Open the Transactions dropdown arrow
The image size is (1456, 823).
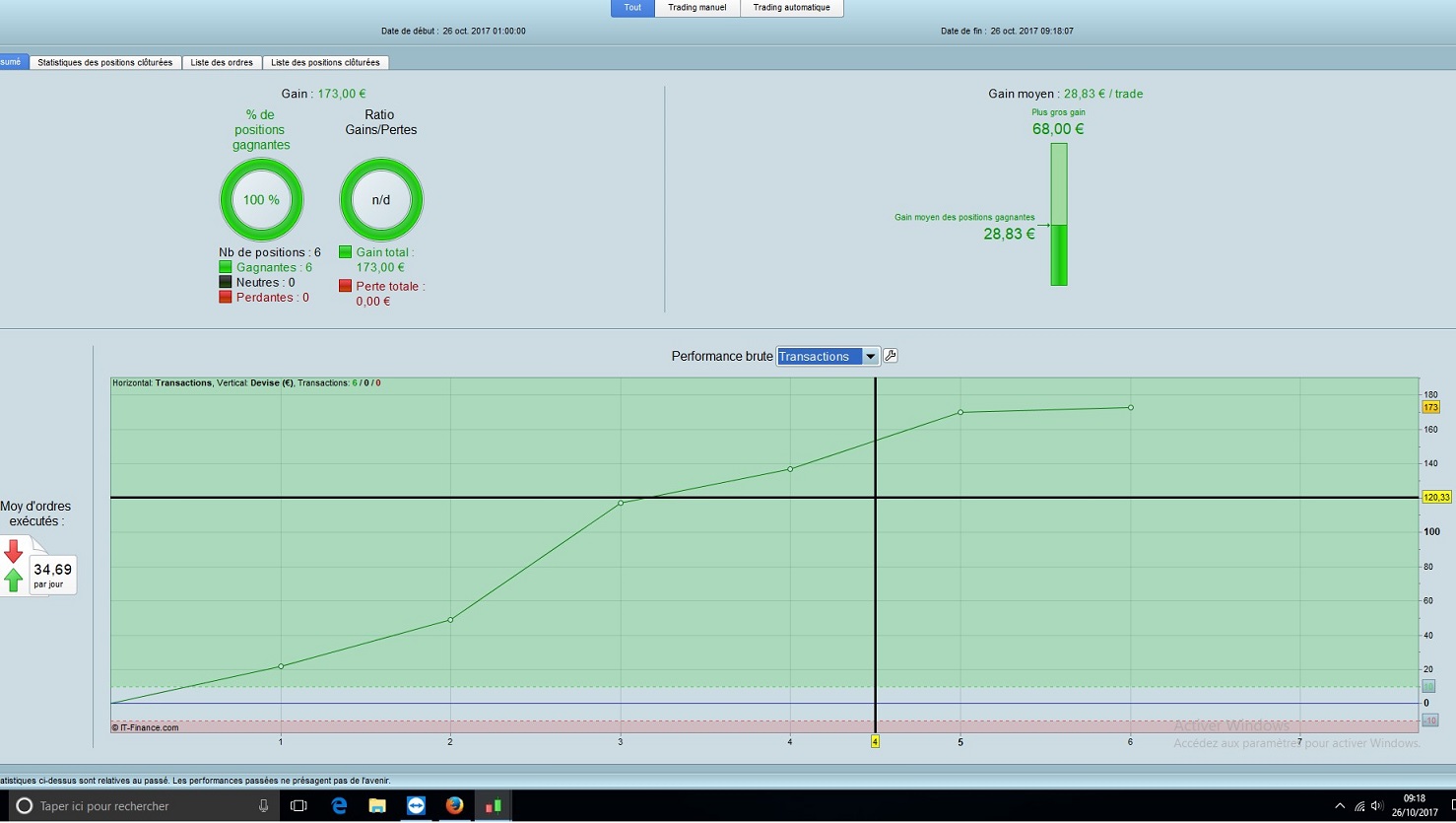(871, 357)
